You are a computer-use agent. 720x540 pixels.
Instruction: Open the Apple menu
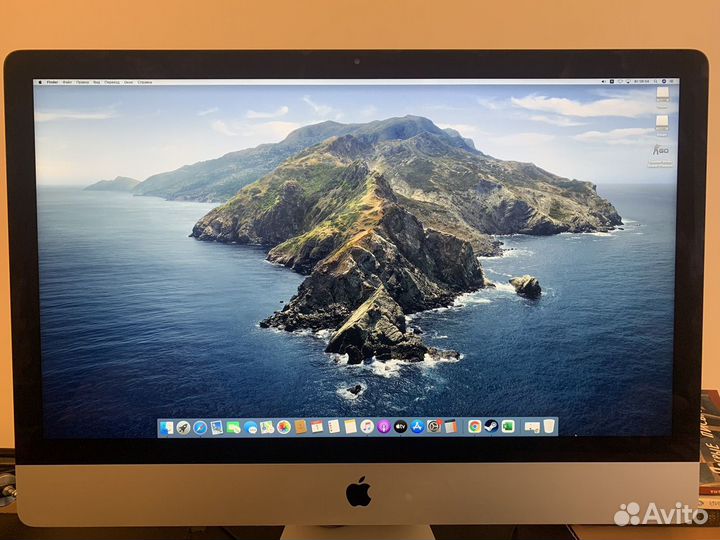tap(40, 82)
